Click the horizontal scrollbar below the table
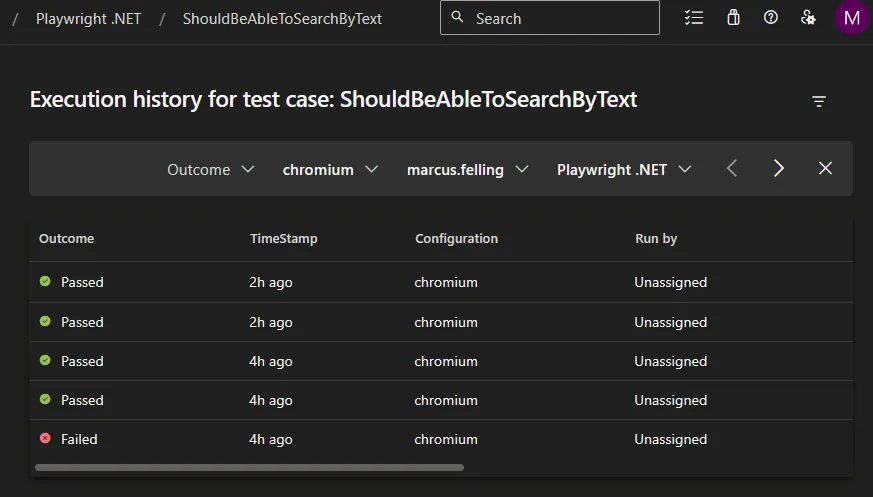Viewport: 873px width, 497px height. pyautogui.click(x=249, y=467)
